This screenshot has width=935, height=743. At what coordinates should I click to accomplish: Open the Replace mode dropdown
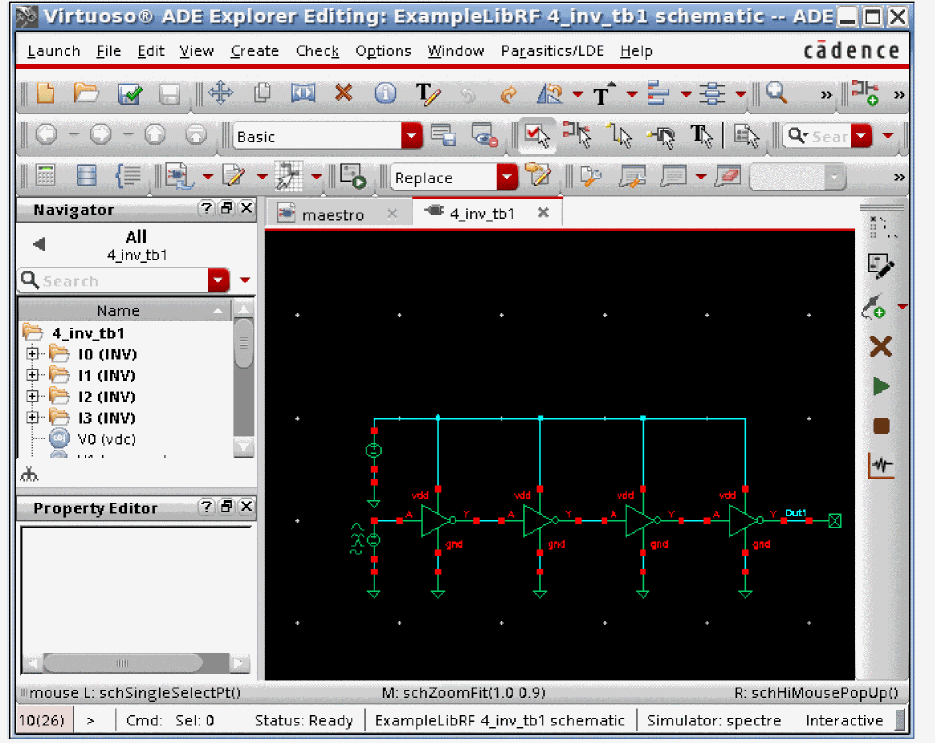point(507,178)
